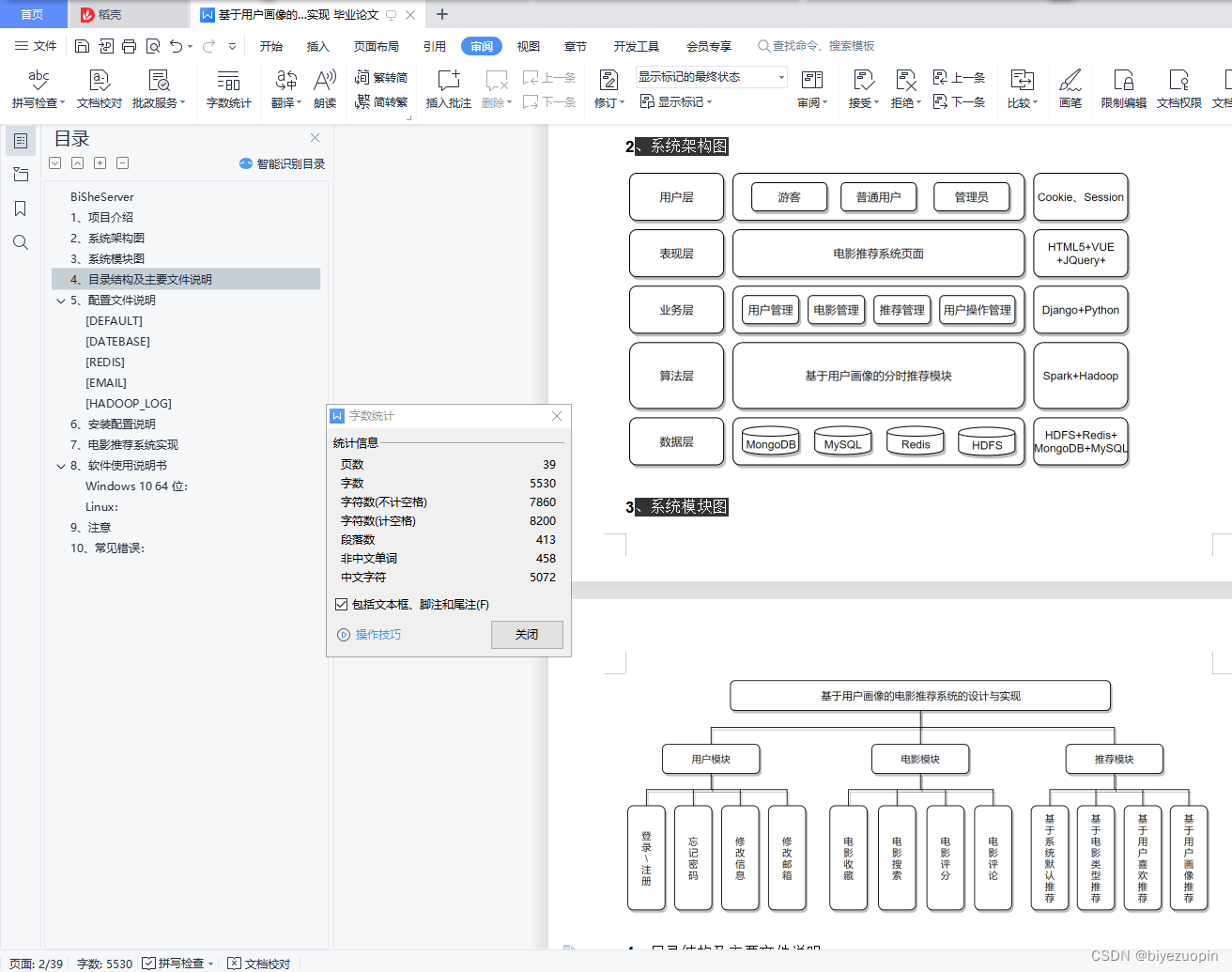Uncheck include text boxes, footnotes checkbox

[341, 605]
